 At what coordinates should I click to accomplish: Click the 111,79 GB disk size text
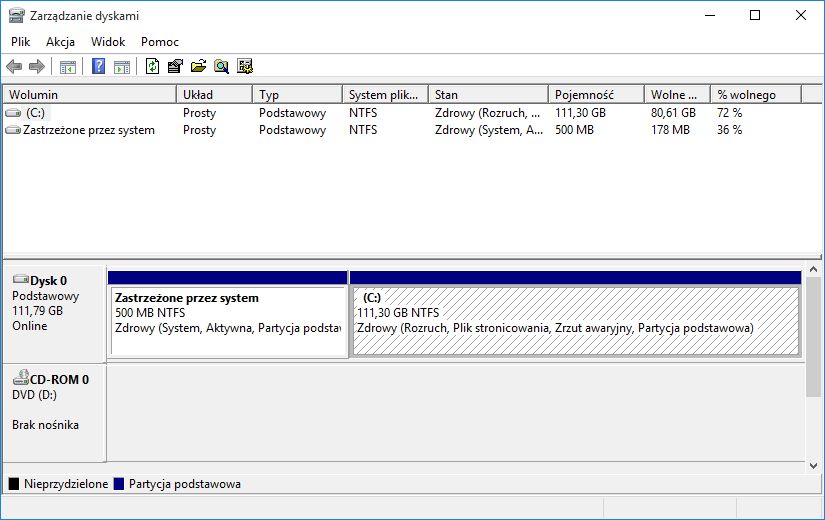coord(37,311)
